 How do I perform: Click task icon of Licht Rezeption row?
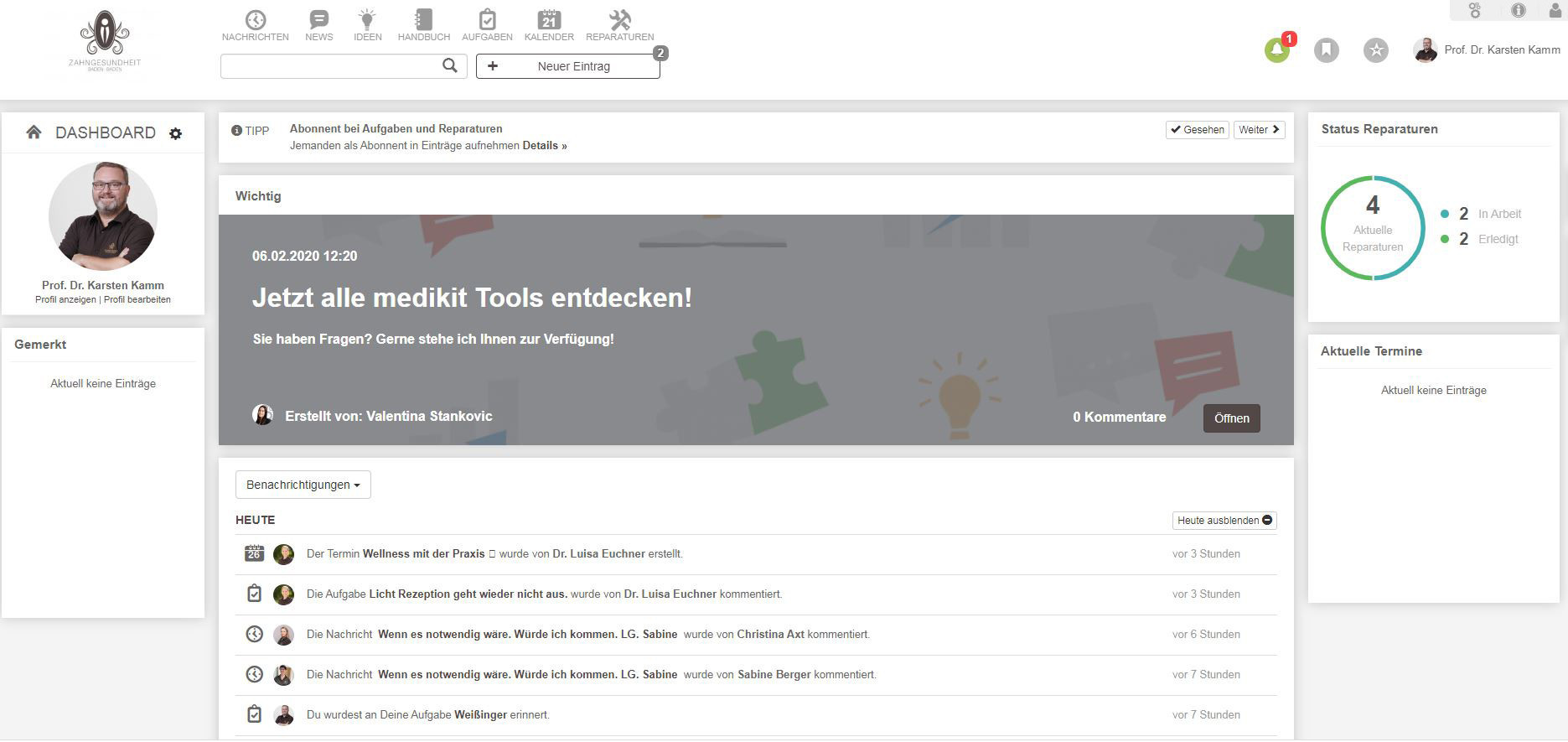[254, 594]
